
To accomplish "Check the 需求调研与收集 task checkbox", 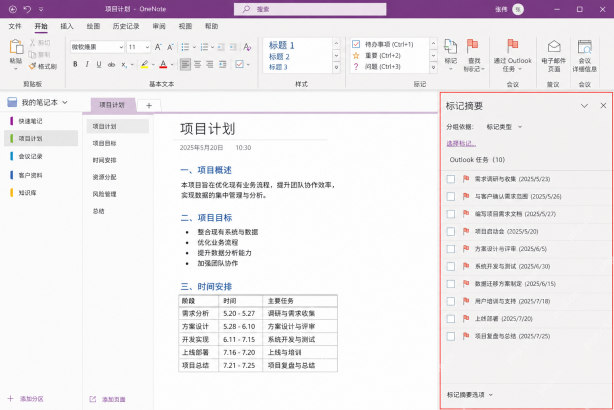I will [451, 179].
